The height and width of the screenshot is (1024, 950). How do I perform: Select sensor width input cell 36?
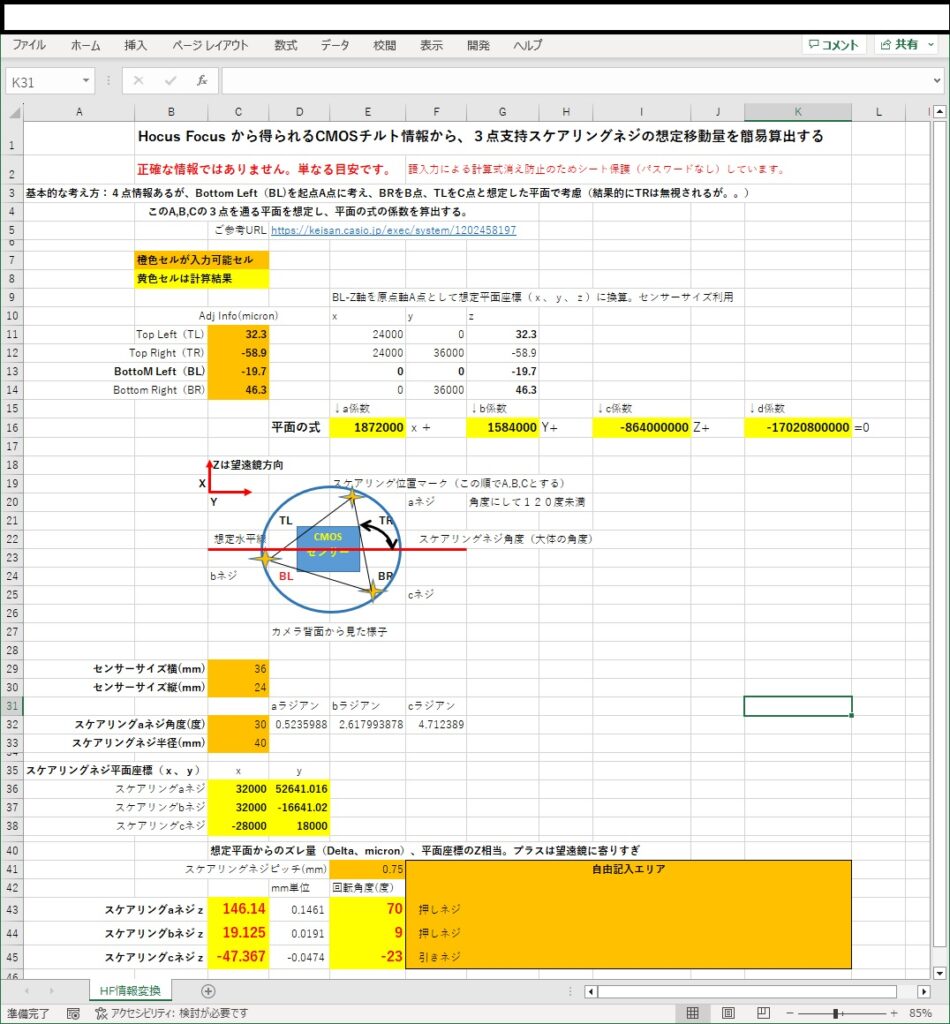point(238,669)
